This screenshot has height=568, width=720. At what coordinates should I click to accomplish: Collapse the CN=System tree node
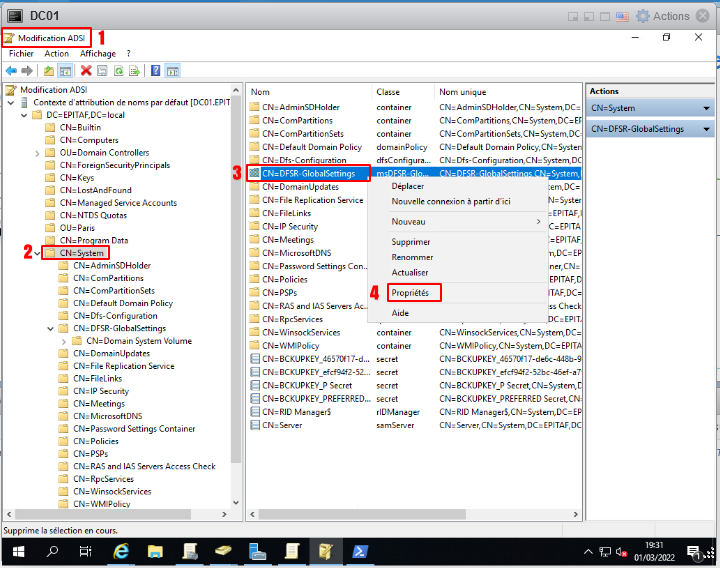[x=38, y=254]
